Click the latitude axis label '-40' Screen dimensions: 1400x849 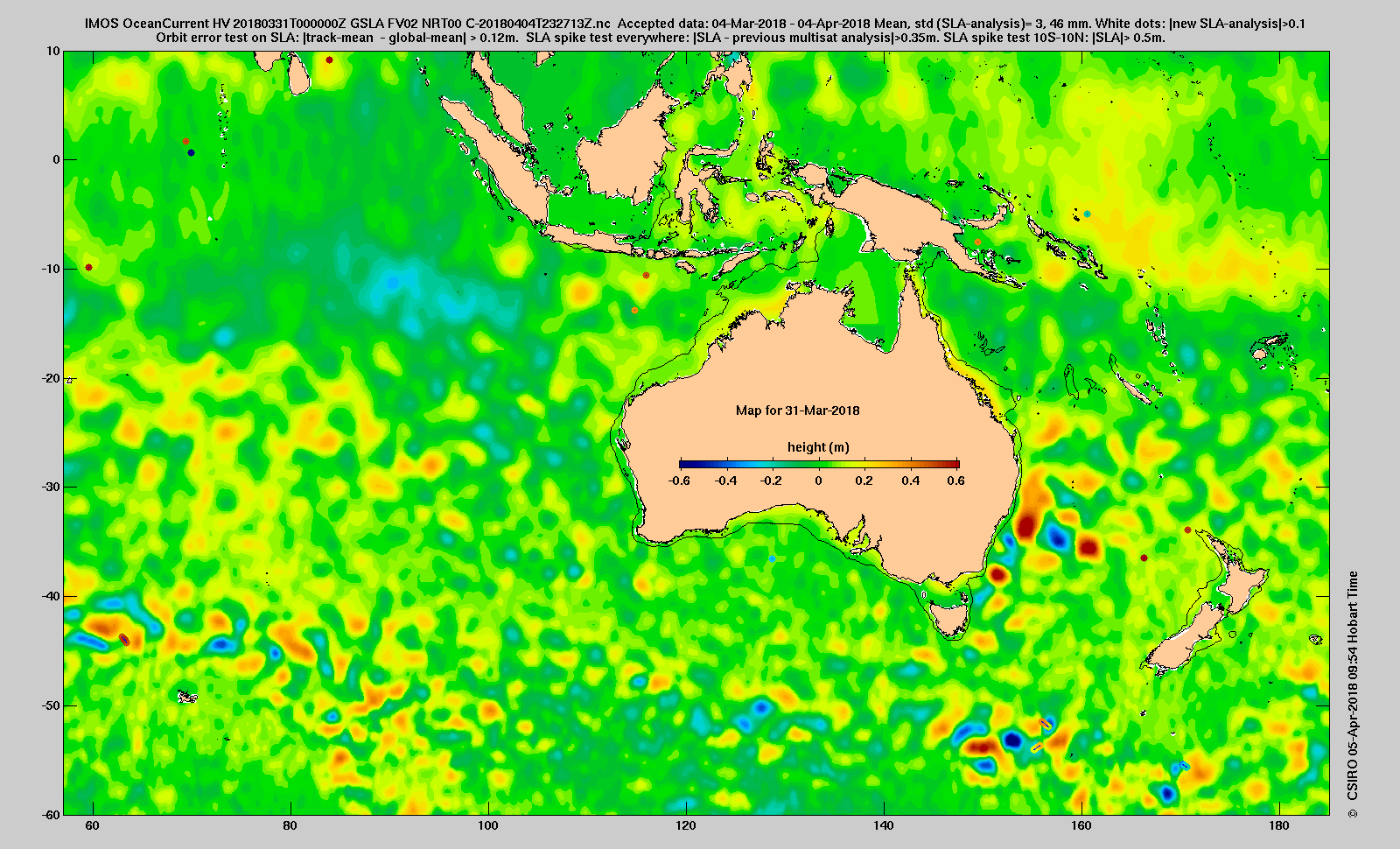point(51,596)
